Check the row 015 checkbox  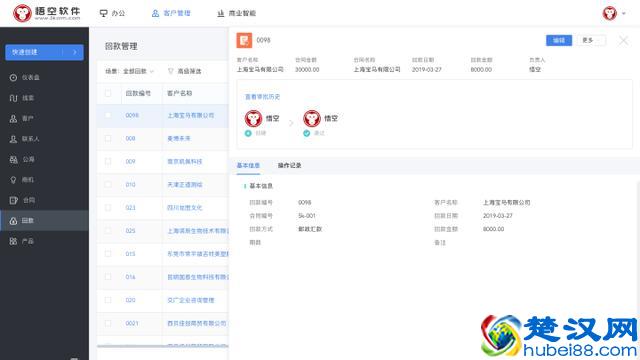click(x=108, y=254)
